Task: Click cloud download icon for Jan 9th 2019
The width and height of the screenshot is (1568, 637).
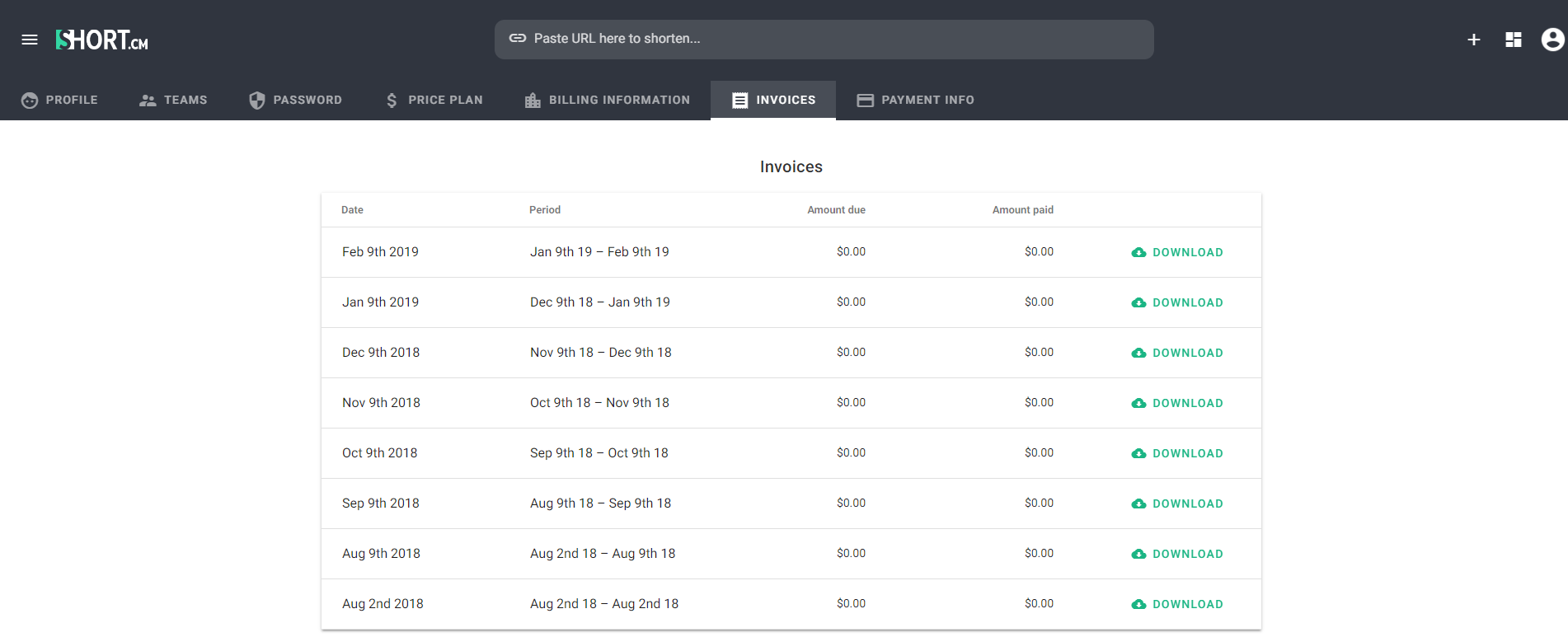Action: point(1138,302)
